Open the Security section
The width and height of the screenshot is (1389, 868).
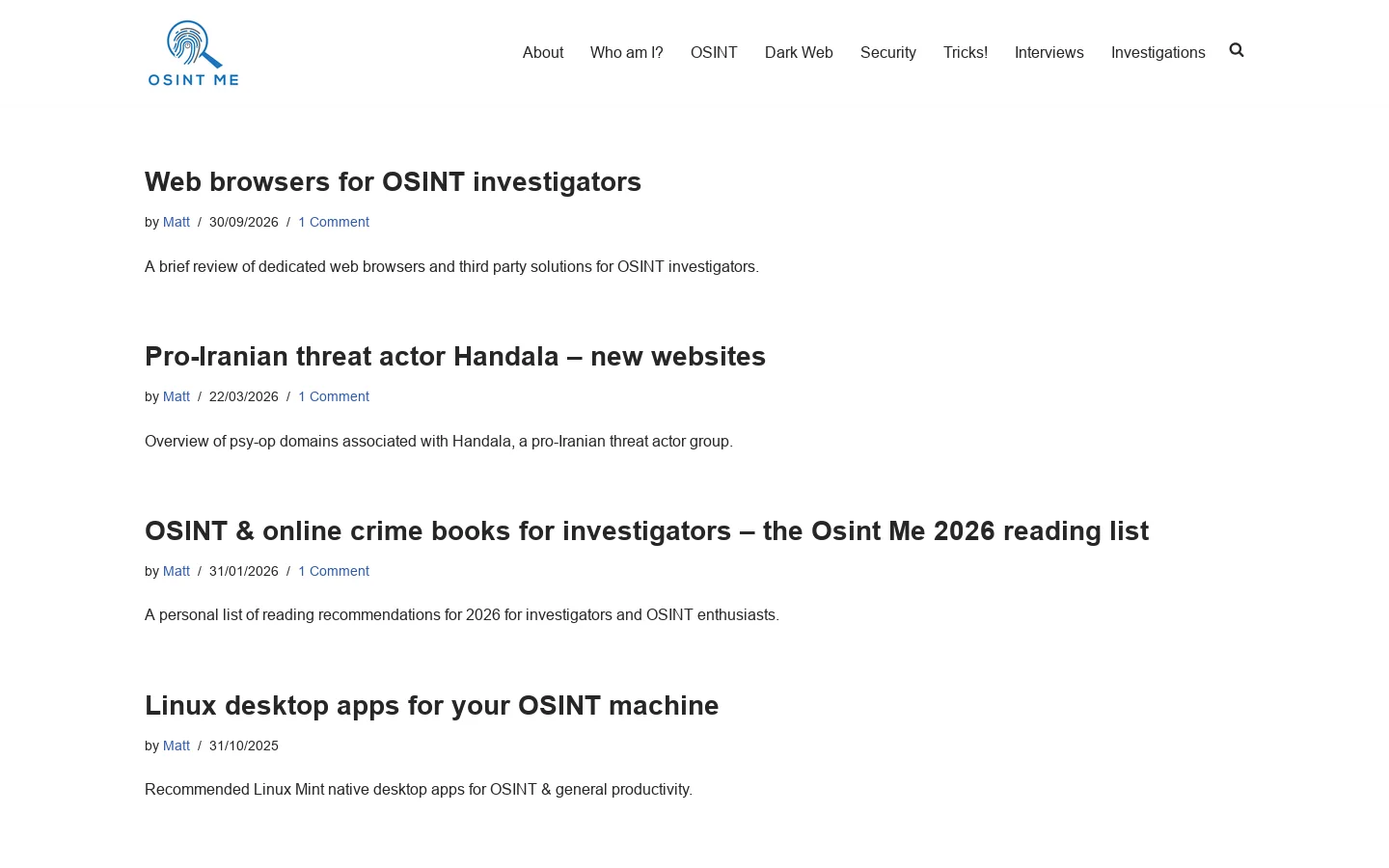pos(888,52)
